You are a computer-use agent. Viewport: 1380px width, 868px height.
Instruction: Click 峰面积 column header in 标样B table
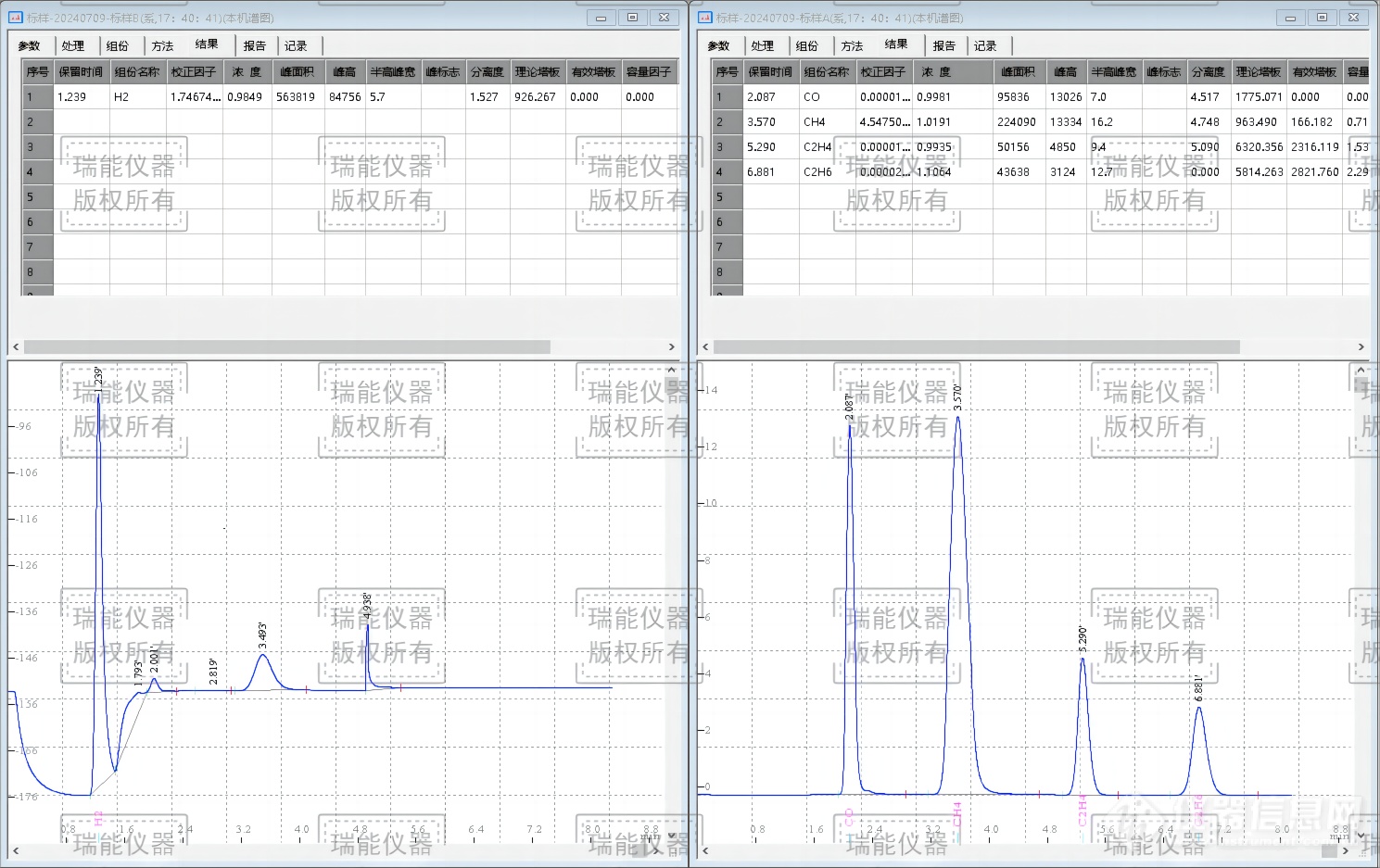coord(298,71)
